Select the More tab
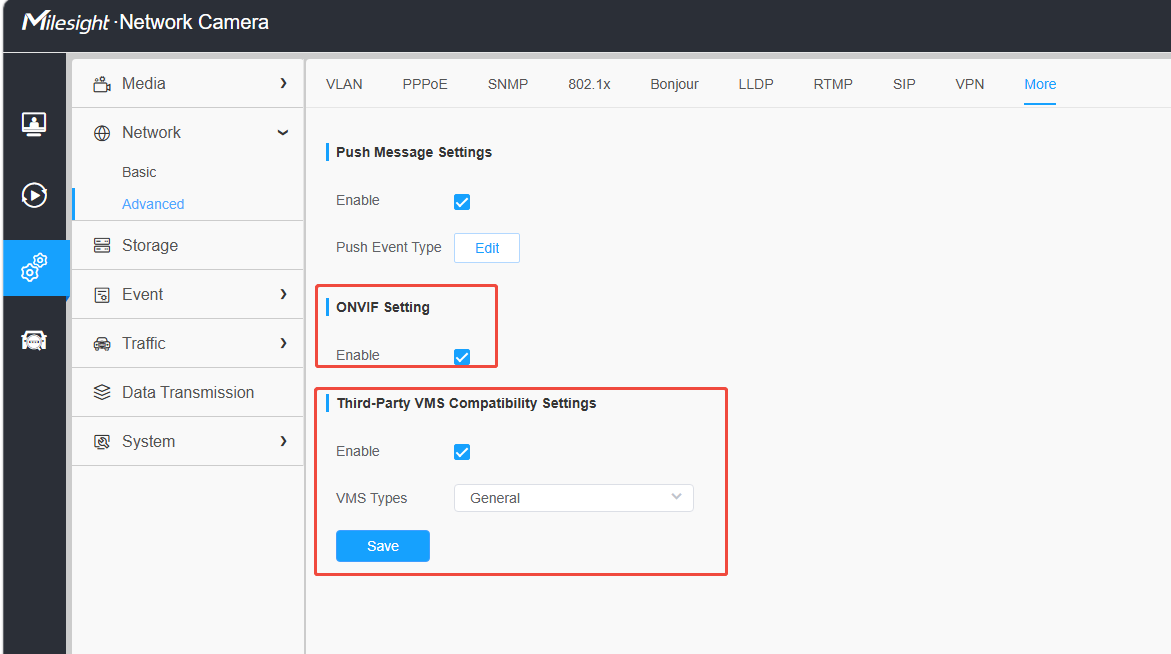This screenshot has height=654, width=1171. click(x=1040, y=84)
